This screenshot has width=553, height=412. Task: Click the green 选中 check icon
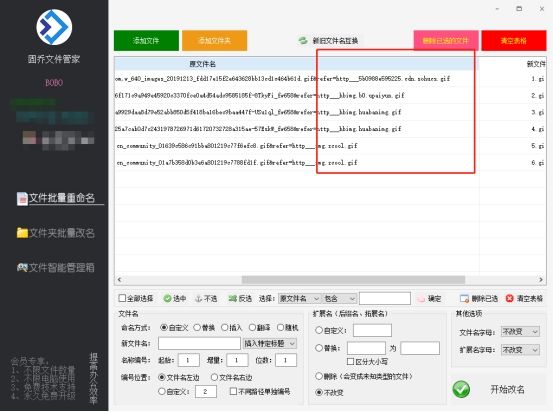tap(167, 299)
